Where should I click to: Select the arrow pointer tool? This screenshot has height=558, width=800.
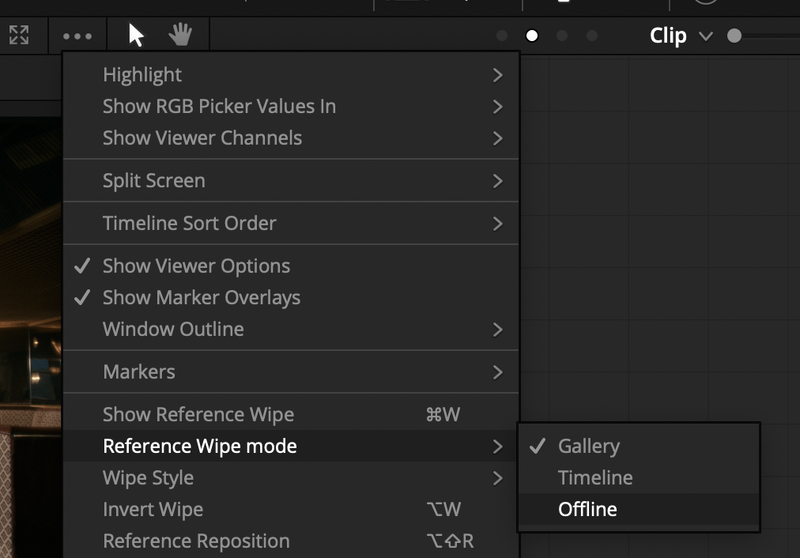(x=136, y=36)
